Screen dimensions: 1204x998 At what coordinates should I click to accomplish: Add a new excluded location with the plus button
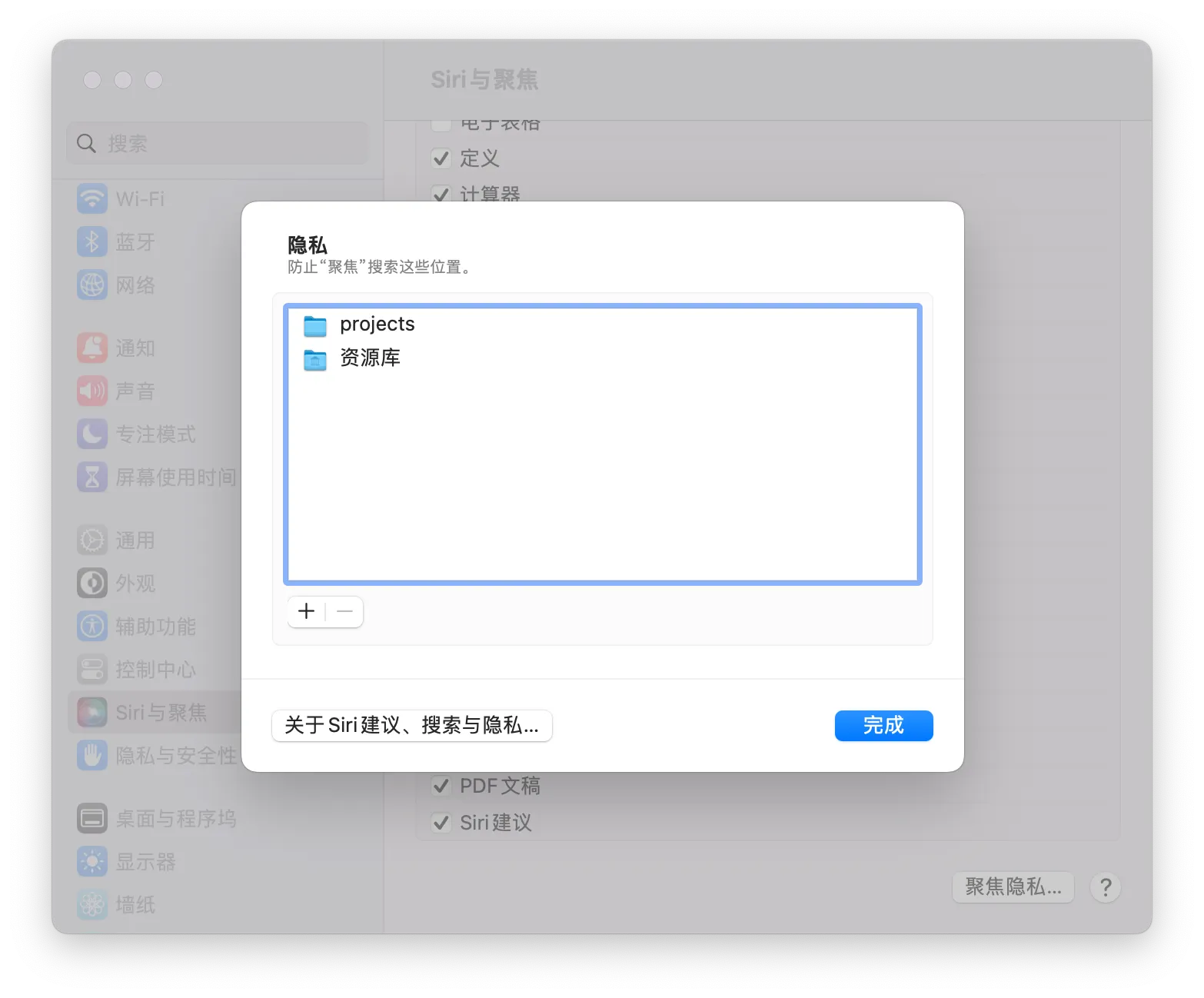[306, 611]
